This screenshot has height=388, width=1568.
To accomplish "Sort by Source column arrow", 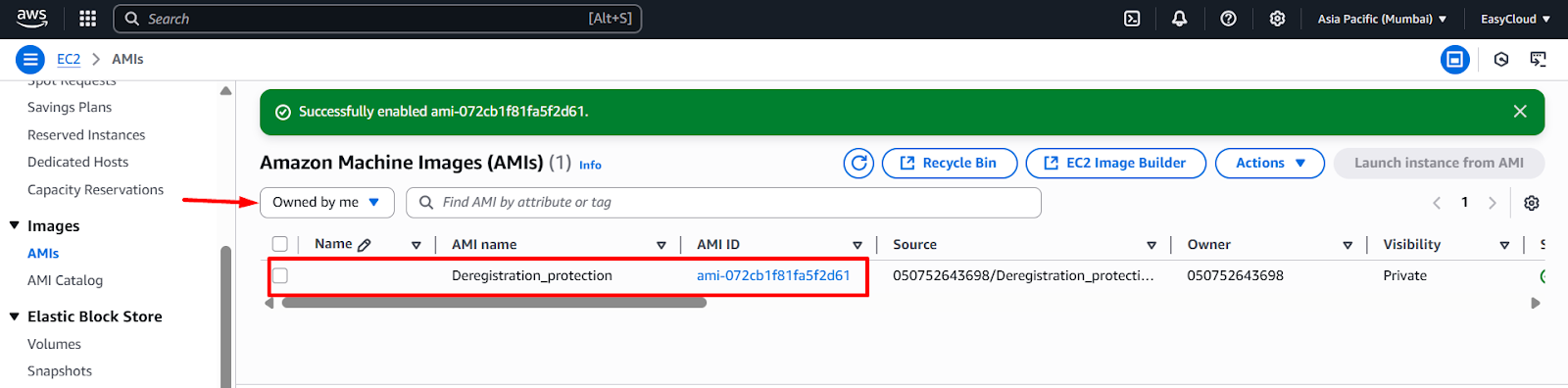I will click(x=1151, y=246).
